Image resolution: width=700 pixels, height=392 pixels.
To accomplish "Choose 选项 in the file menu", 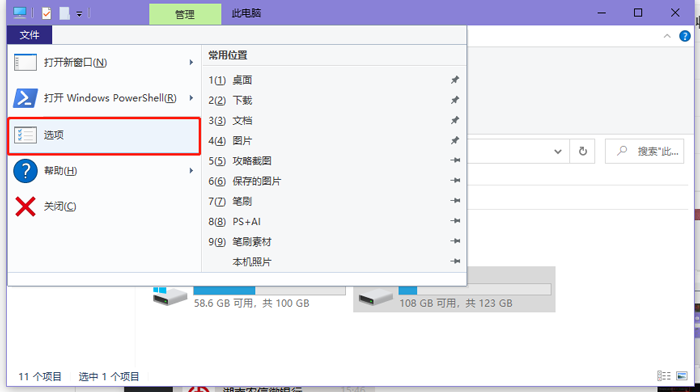I will coord(104,135).
